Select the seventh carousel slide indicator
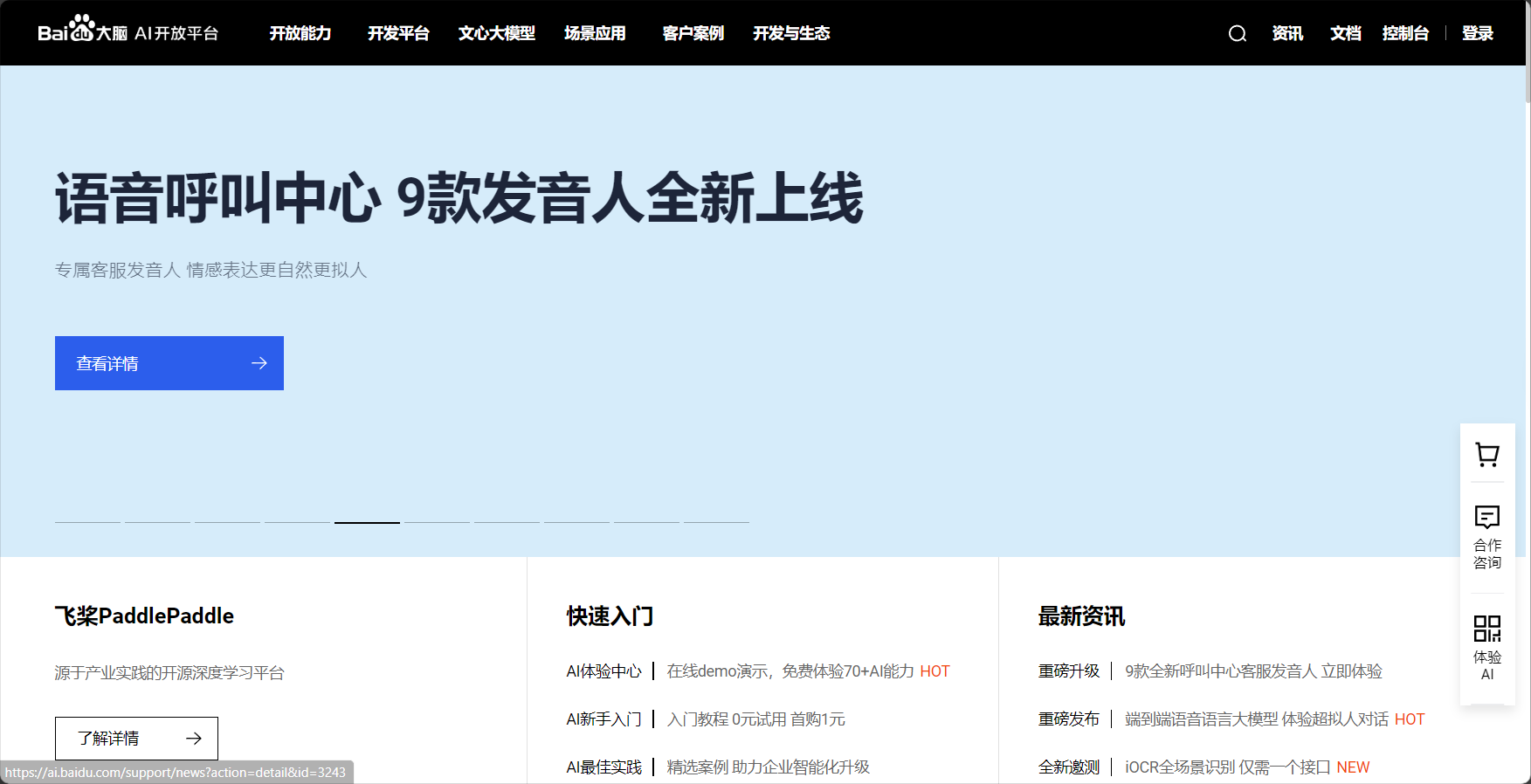This screenshot has height=784, width=1531. pyautogui.click(x=507, y=522)
